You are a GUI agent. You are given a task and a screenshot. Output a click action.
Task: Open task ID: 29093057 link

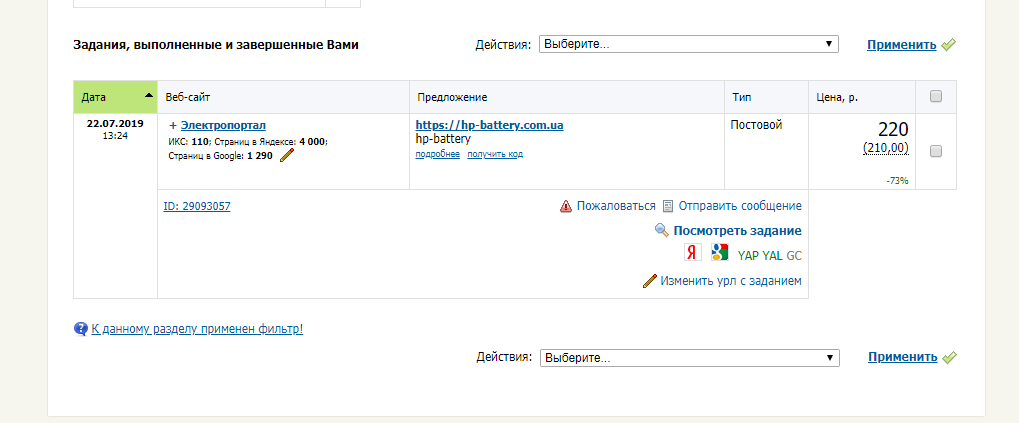(197, 206)
